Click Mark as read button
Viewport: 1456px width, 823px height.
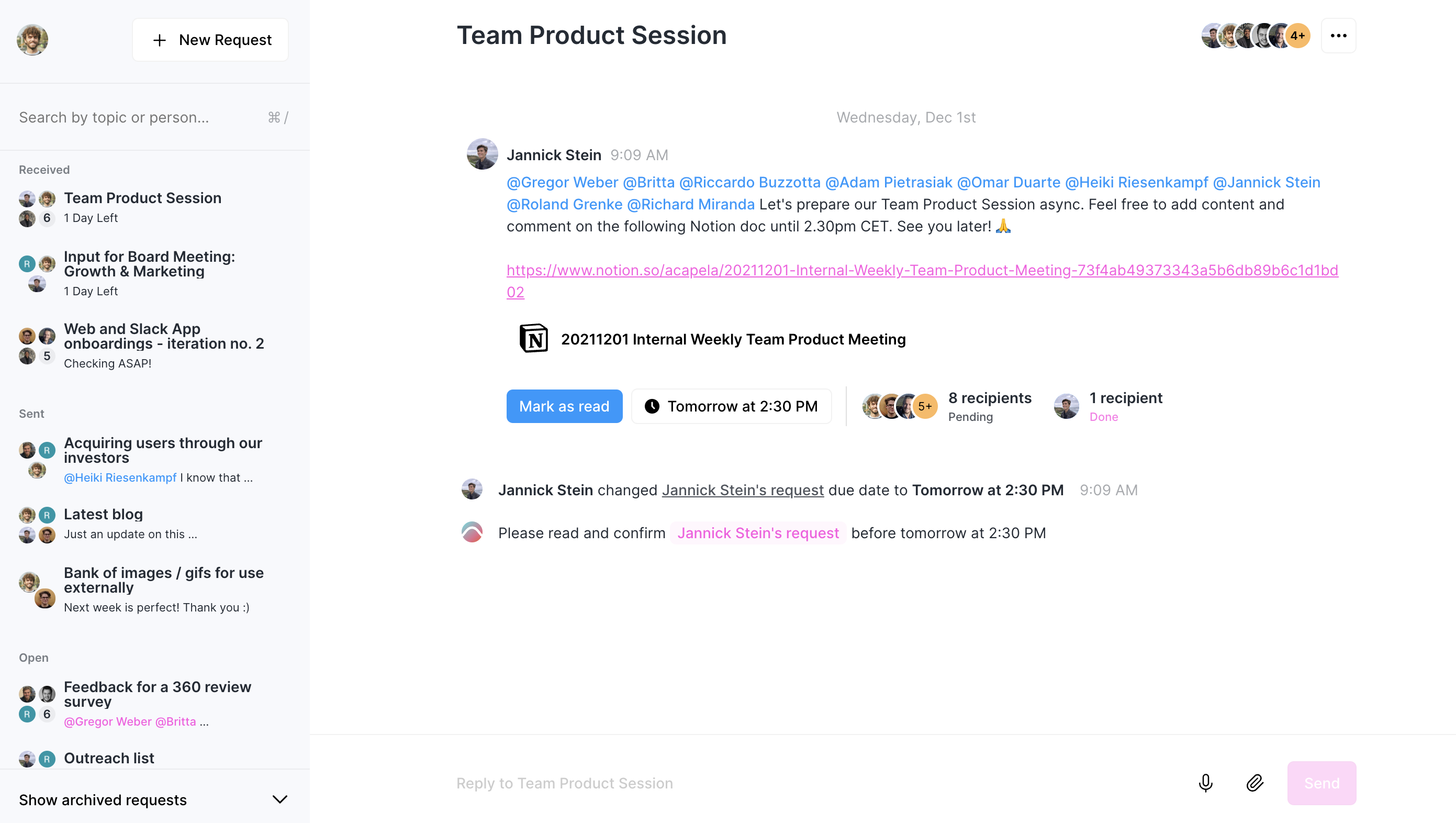(x=564, y=406)
